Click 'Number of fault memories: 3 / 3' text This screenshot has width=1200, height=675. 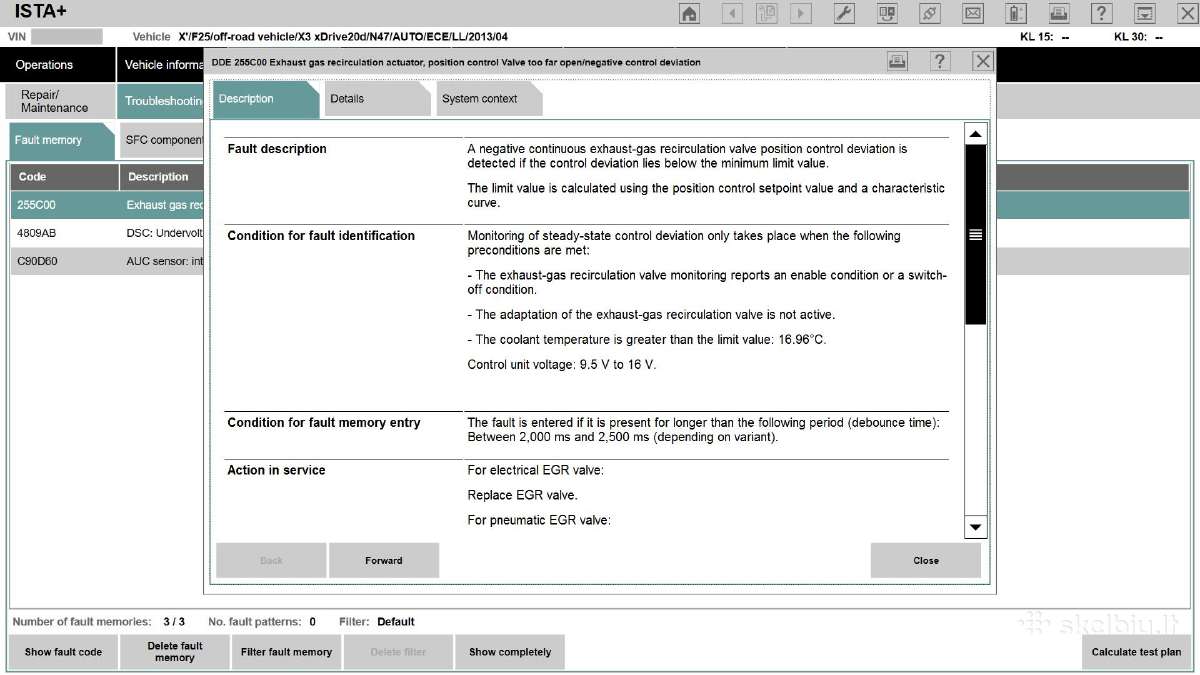click(x=99, y=621)
